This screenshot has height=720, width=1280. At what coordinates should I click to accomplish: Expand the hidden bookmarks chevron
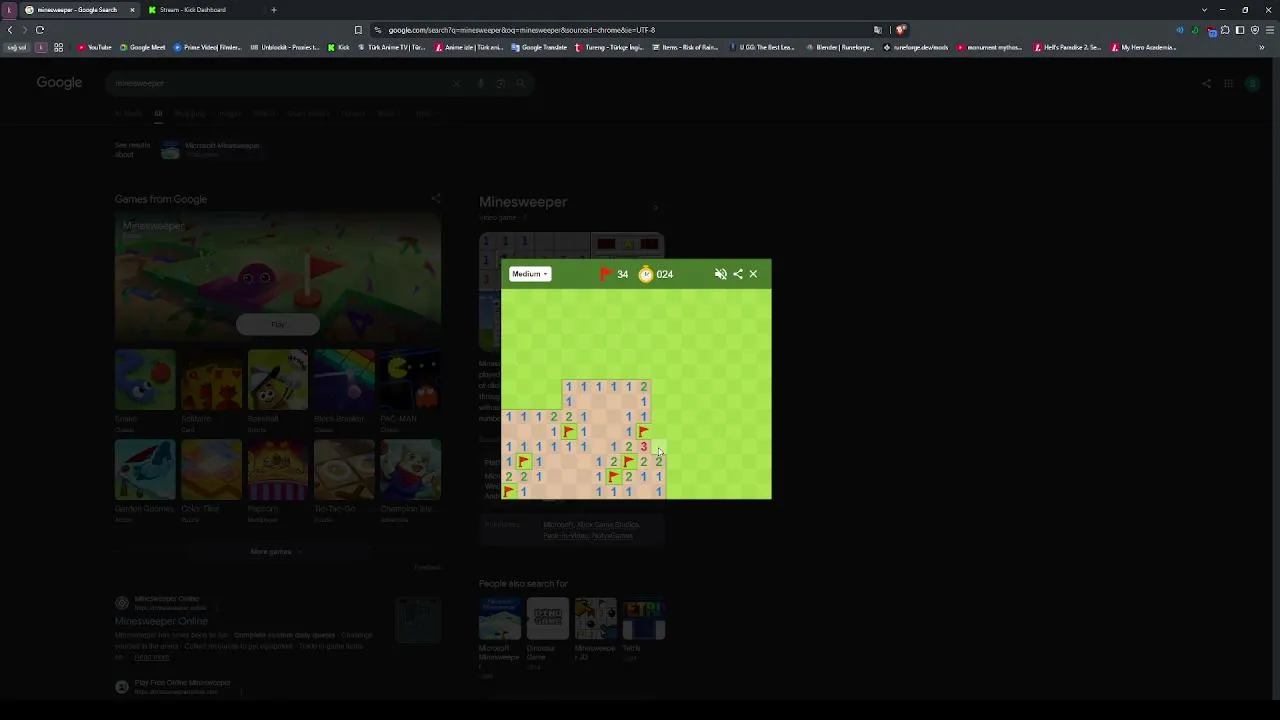coord(1262,47)
